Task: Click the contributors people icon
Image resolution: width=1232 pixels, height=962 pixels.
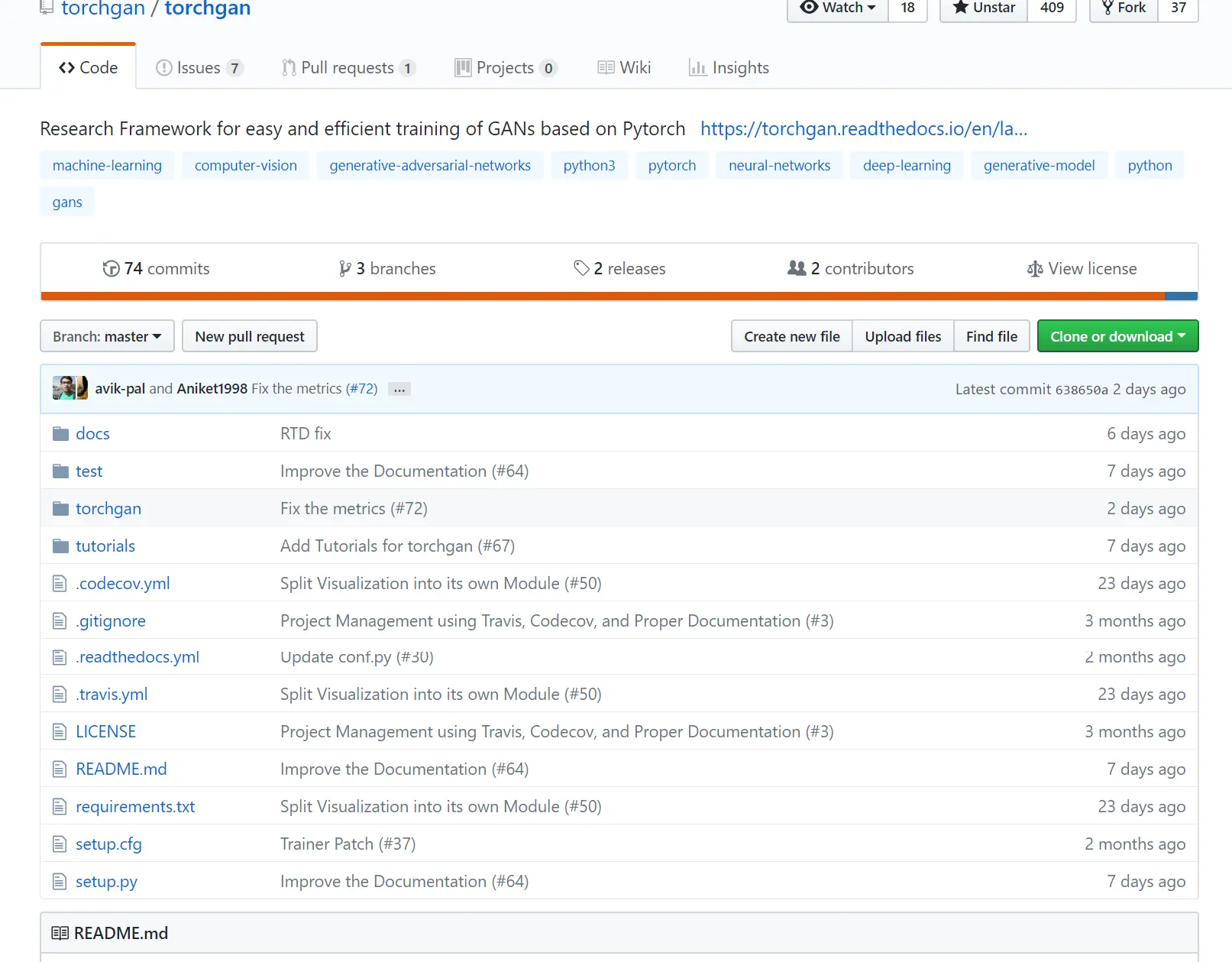Action: coord(797,268)
